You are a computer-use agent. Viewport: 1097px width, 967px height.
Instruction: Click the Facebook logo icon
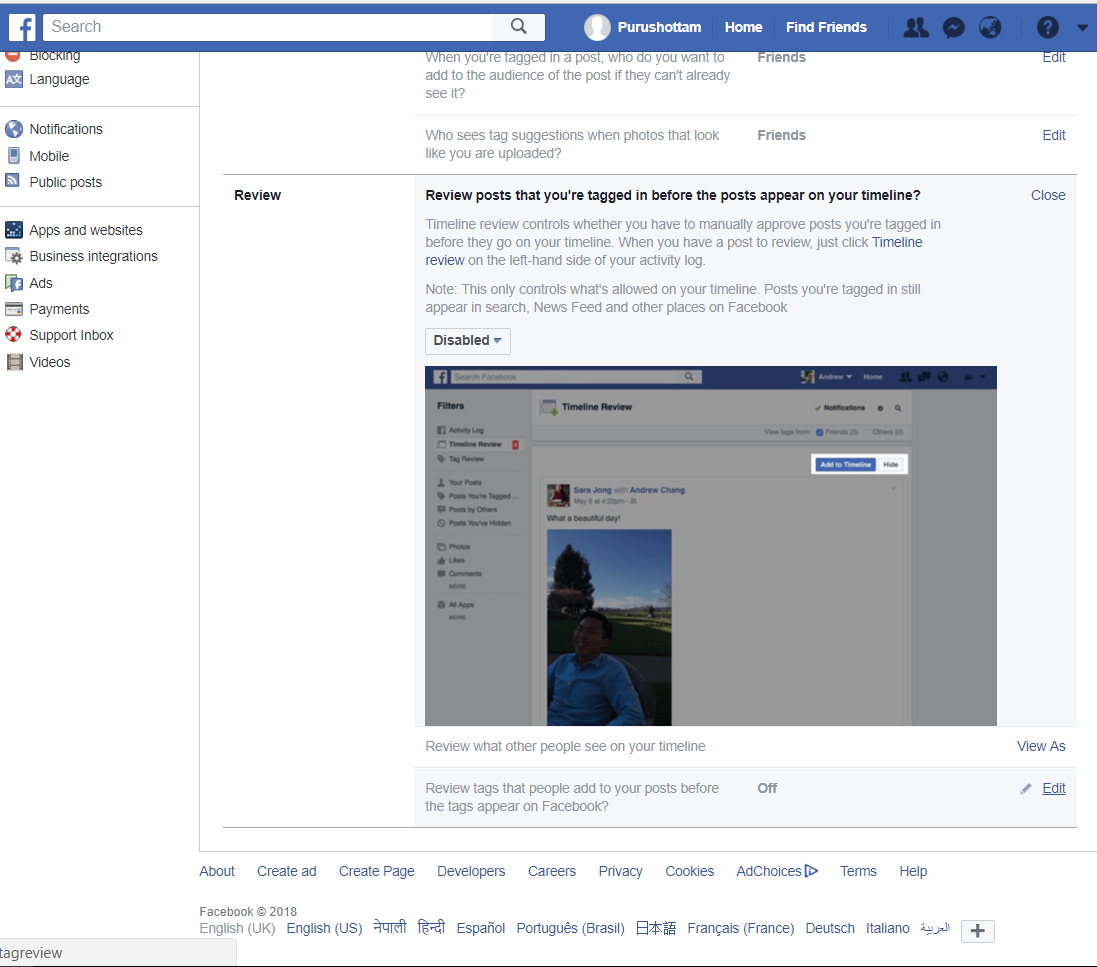[x=21, y=27]
